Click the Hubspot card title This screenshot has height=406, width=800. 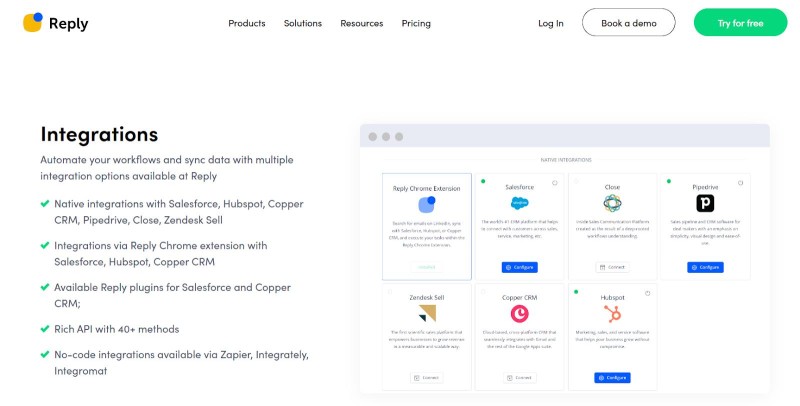612,297
